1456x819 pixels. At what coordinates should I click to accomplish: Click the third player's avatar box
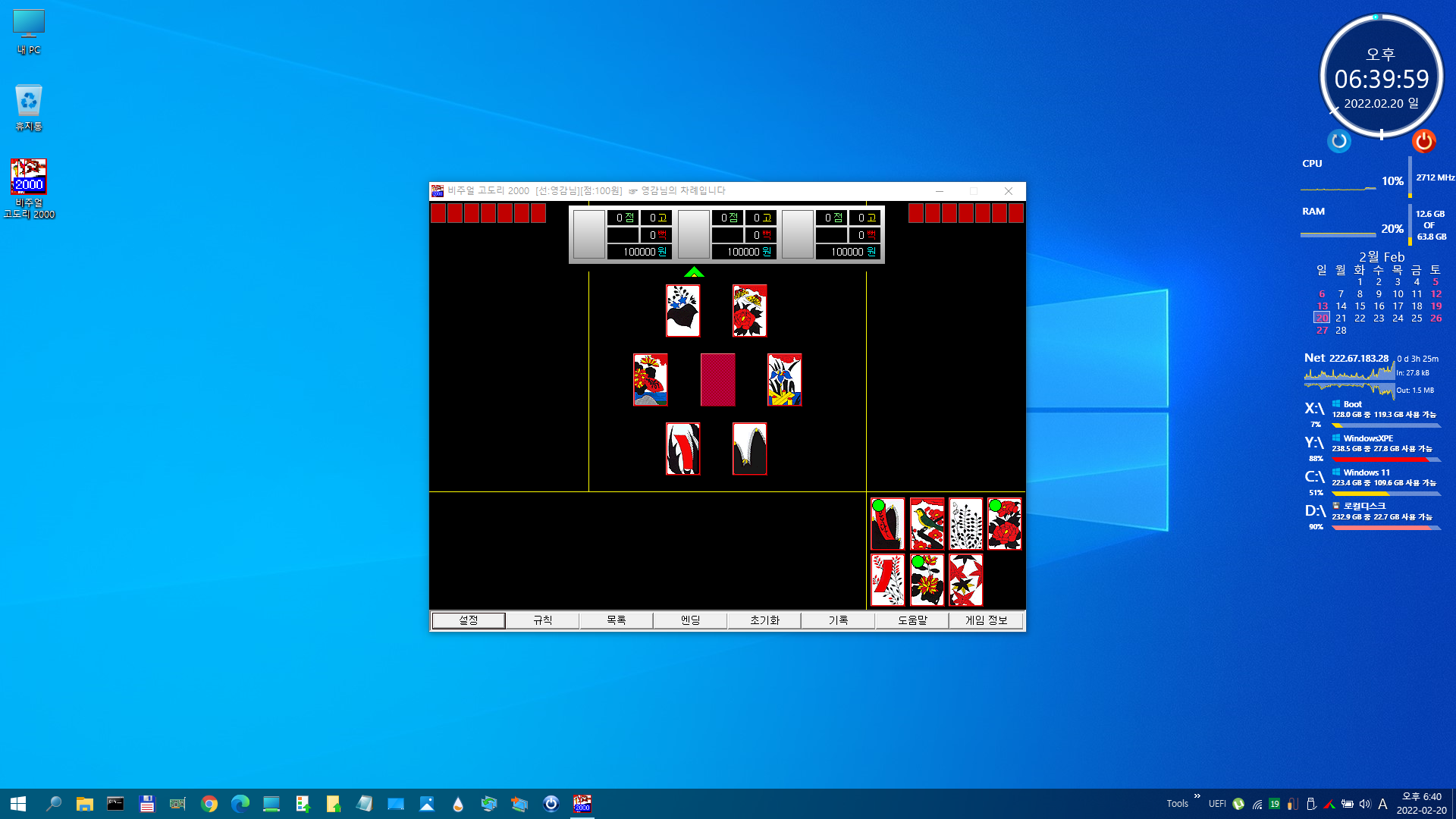pos(798,234)
